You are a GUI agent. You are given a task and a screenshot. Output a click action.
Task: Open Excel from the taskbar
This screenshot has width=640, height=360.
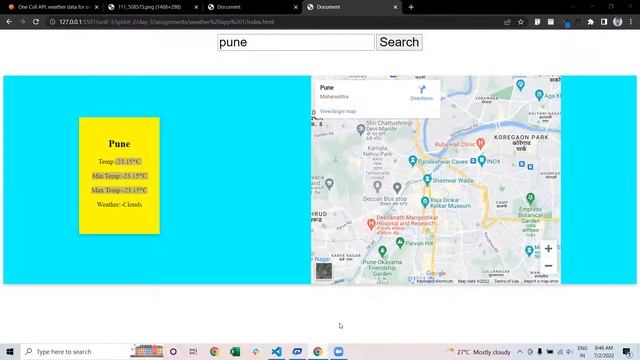coord(235,351)
